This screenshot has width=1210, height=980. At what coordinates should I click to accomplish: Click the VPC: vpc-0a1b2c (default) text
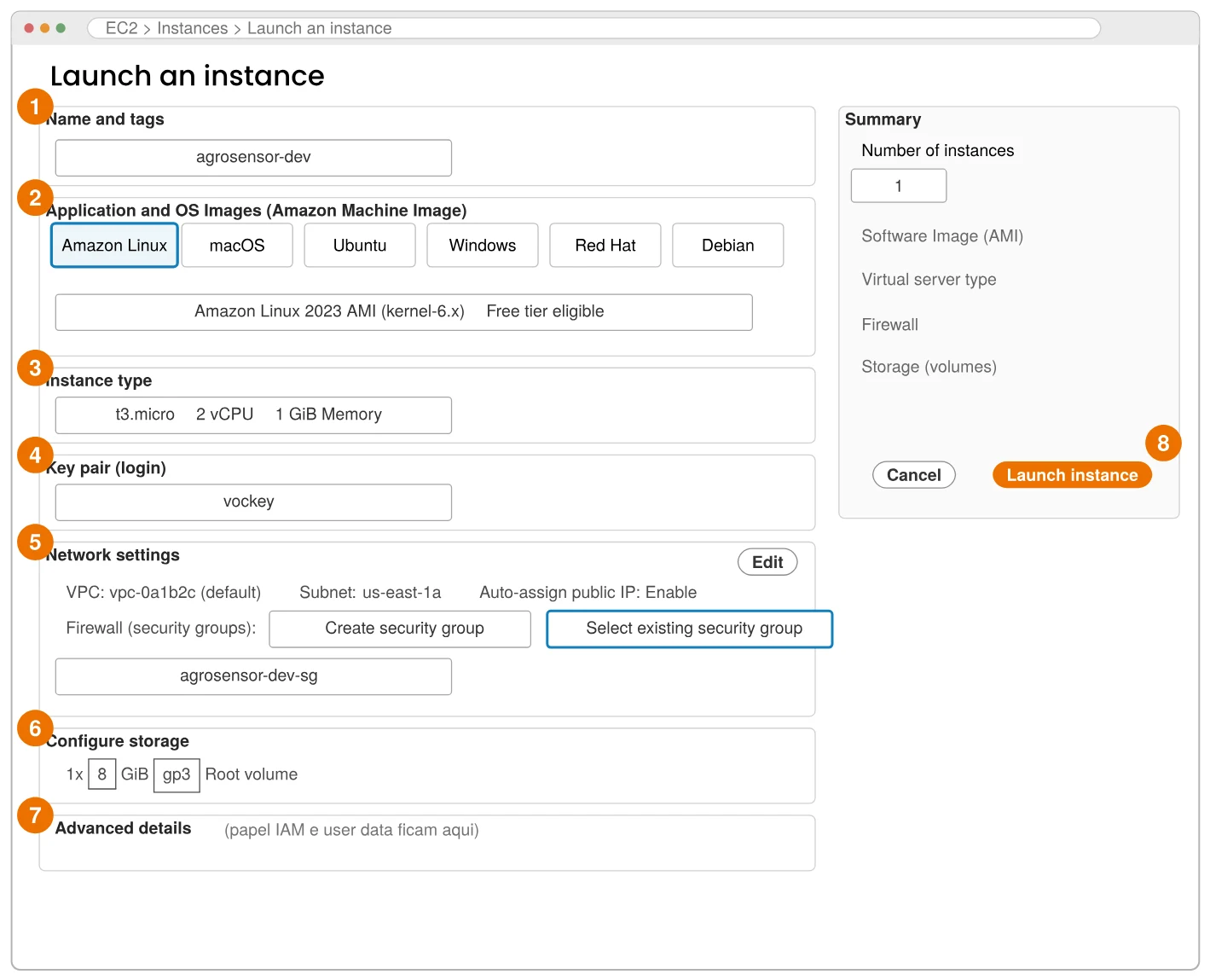pos(164,593)
